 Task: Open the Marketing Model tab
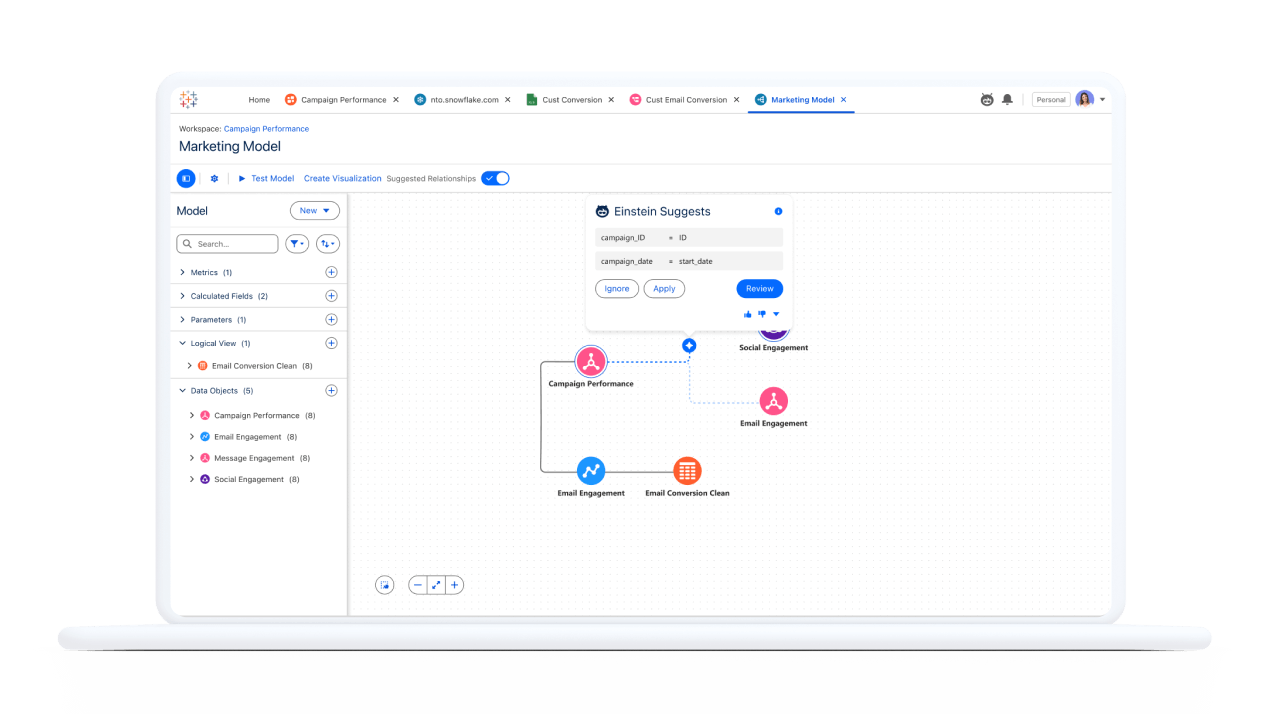(x=801, y=99)
